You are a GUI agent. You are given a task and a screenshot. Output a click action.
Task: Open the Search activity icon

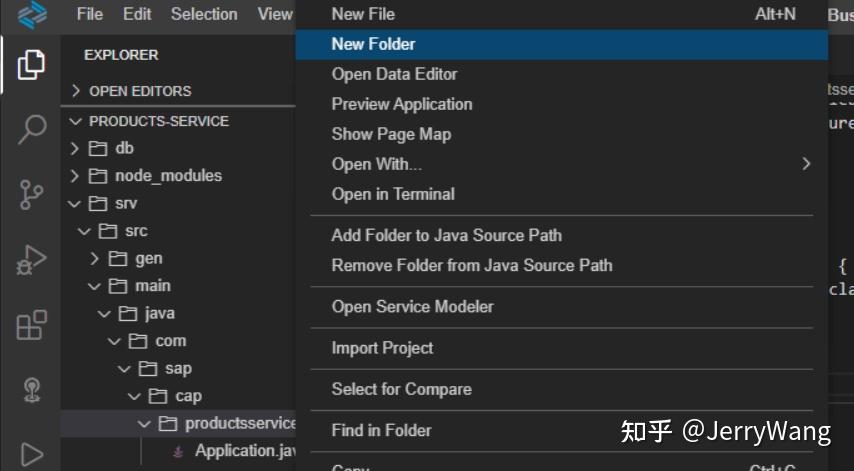[31, 129]
